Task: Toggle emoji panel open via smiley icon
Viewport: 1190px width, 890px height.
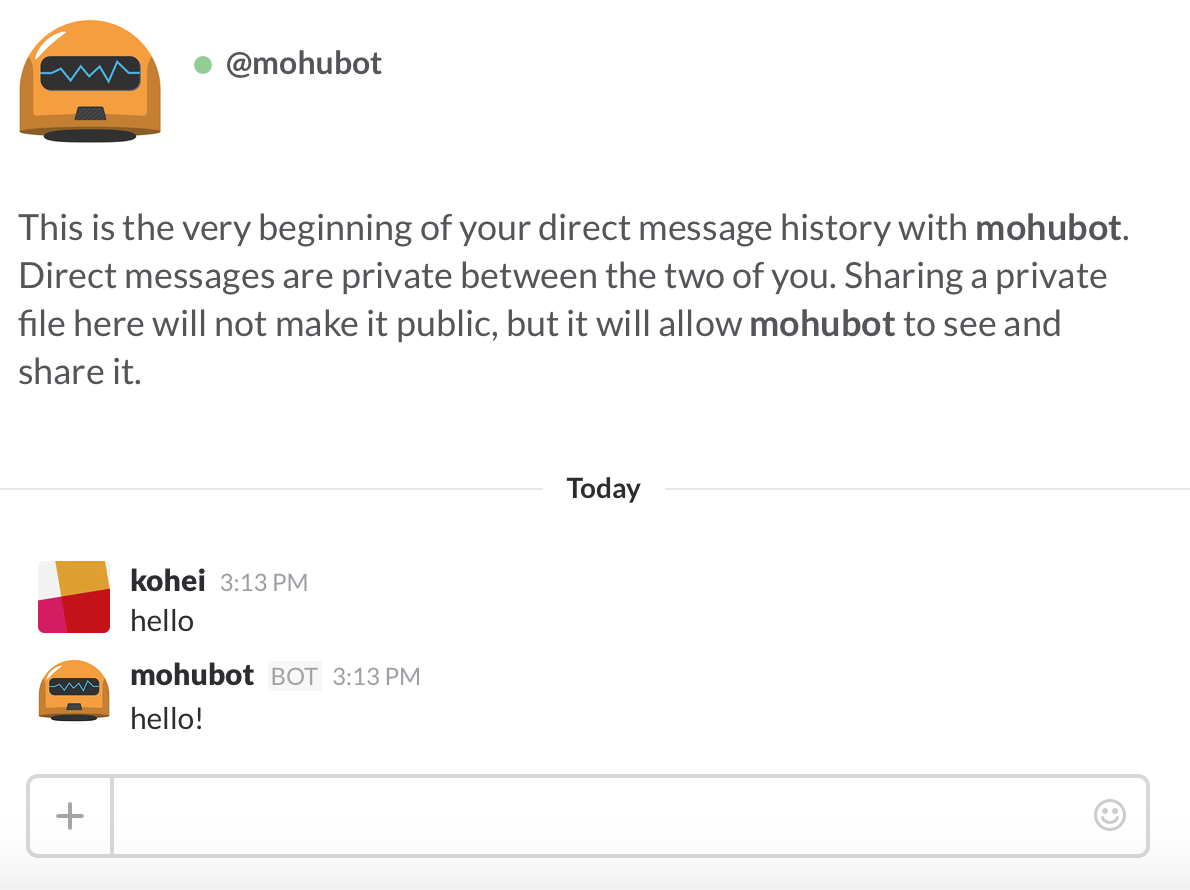Action: coord(1109,815)
